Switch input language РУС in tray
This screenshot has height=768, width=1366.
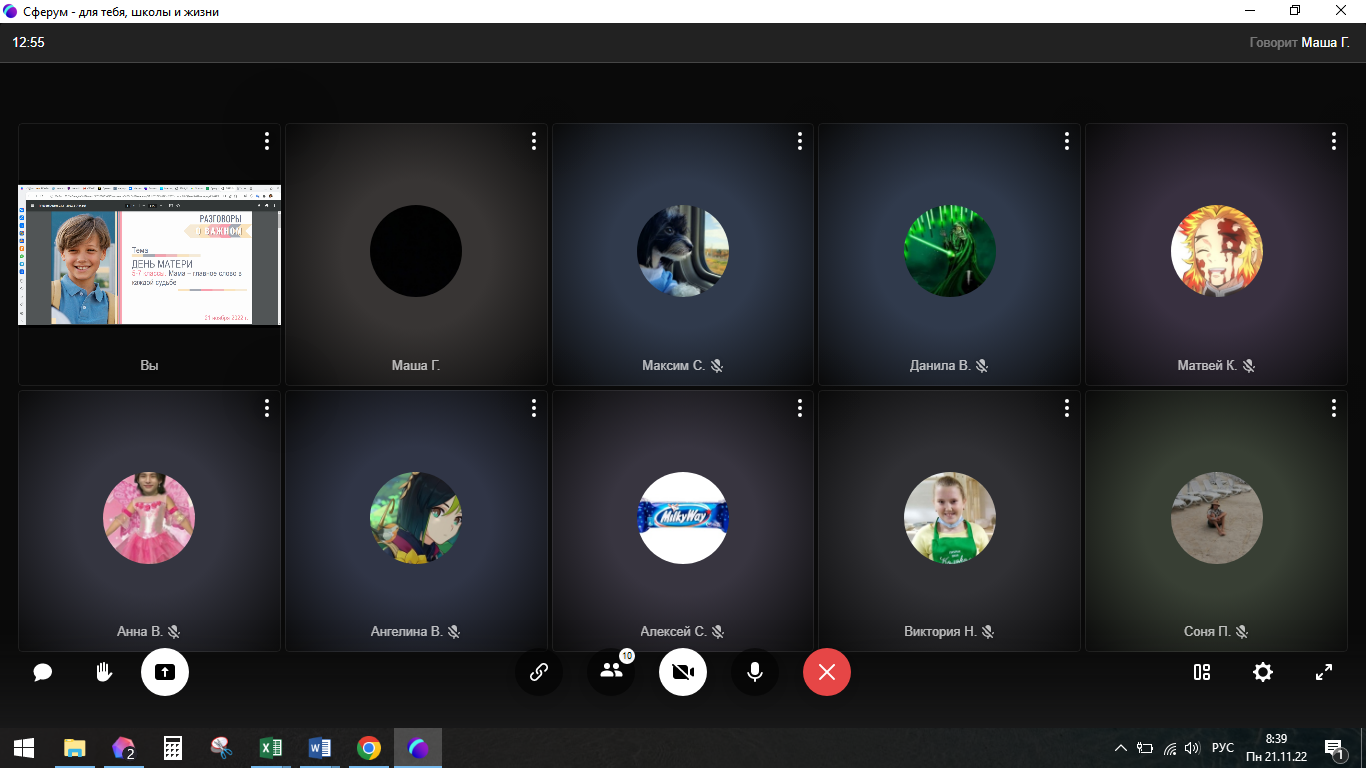click(1223, 748)
